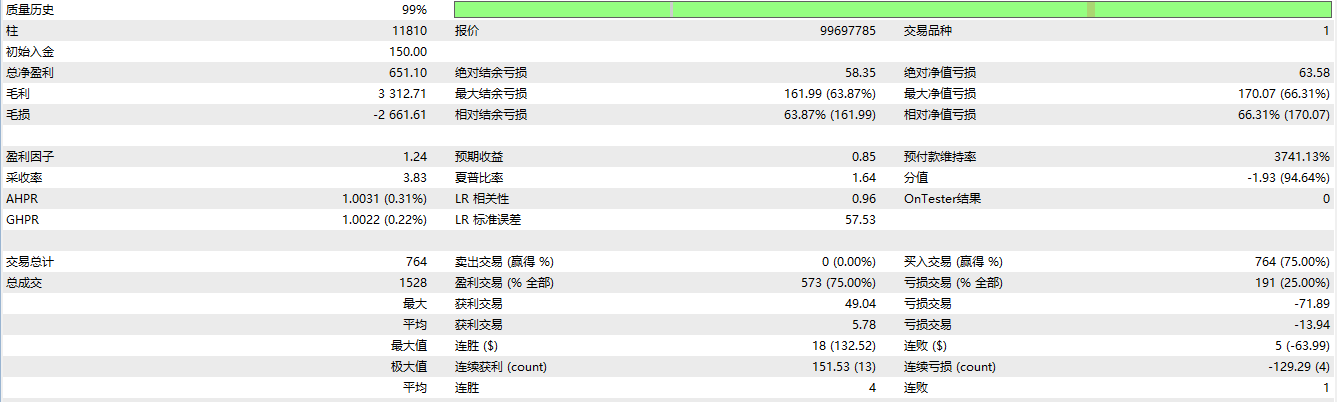Click the recovery factor value 3.83
This screenshot has height=402, width=1337.
tap(417, 178)
